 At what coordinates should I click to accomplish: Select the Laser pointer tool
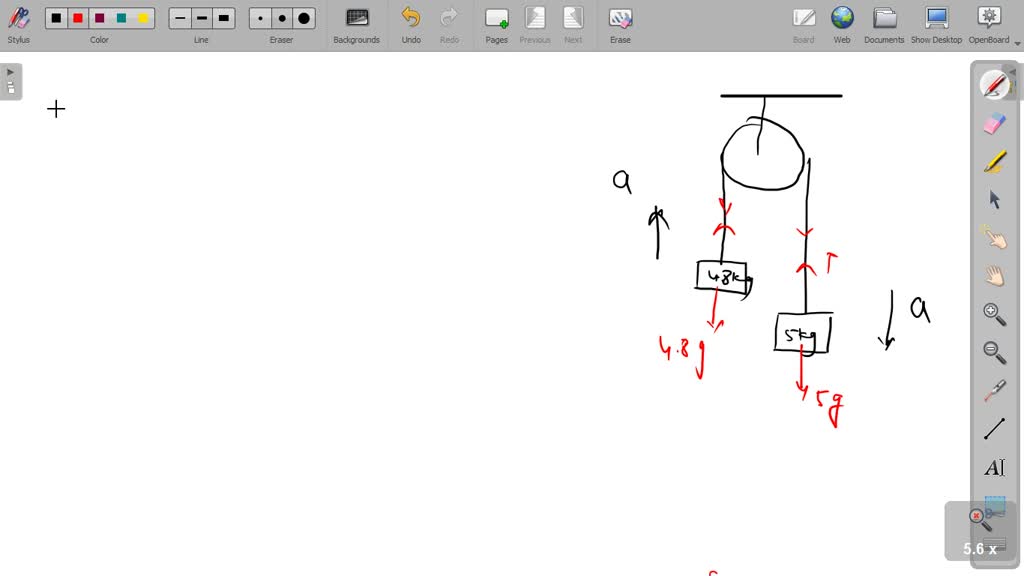pos(994,391)
